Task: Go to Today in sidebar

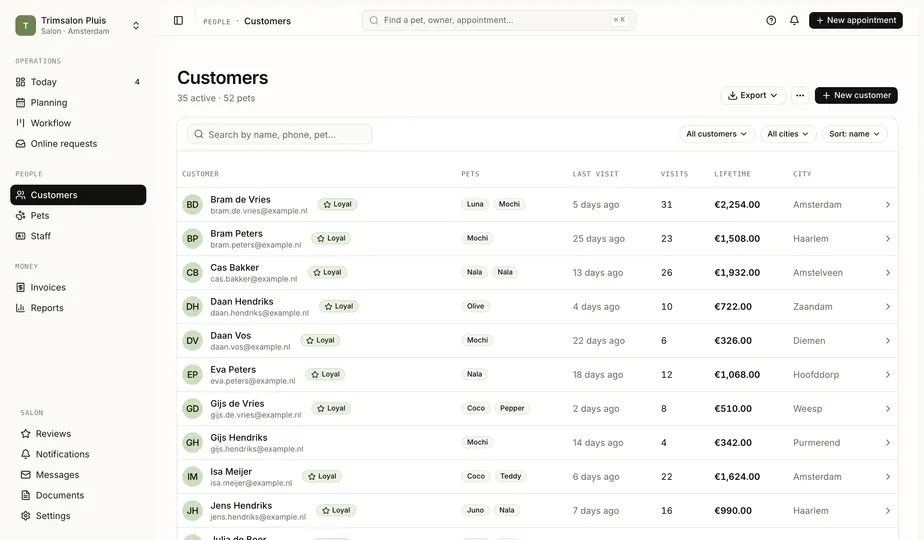Action: click(x=78, y=82)
